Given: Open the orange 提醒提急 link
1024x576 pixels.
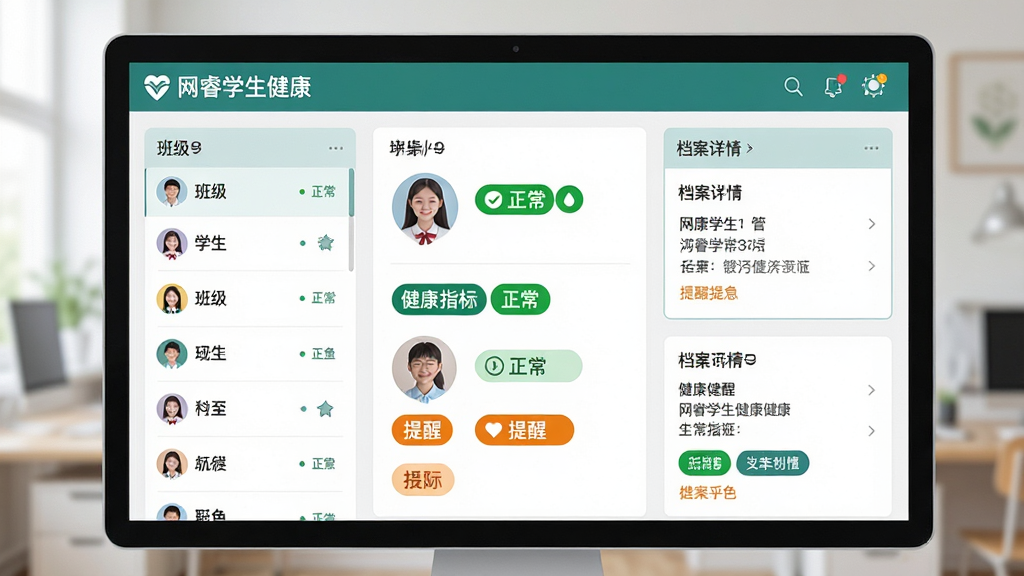Looking at the screenshot, I should coord(709,293).
